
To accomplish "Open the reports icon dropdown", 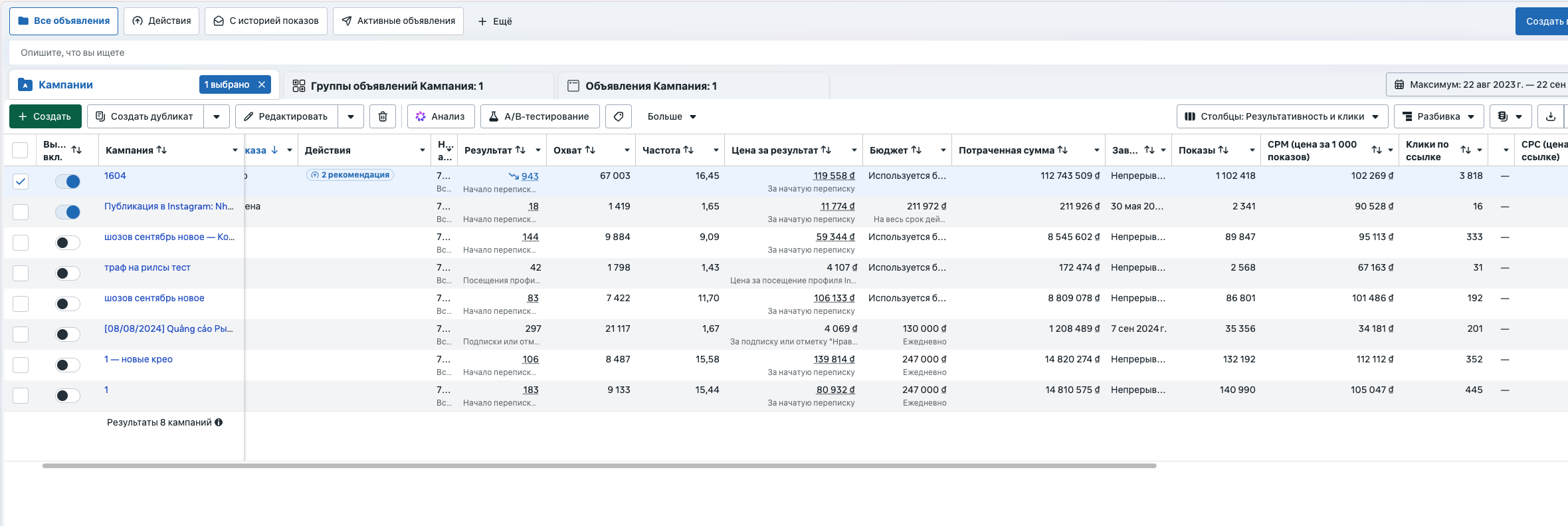I will tap(1510, 116).
